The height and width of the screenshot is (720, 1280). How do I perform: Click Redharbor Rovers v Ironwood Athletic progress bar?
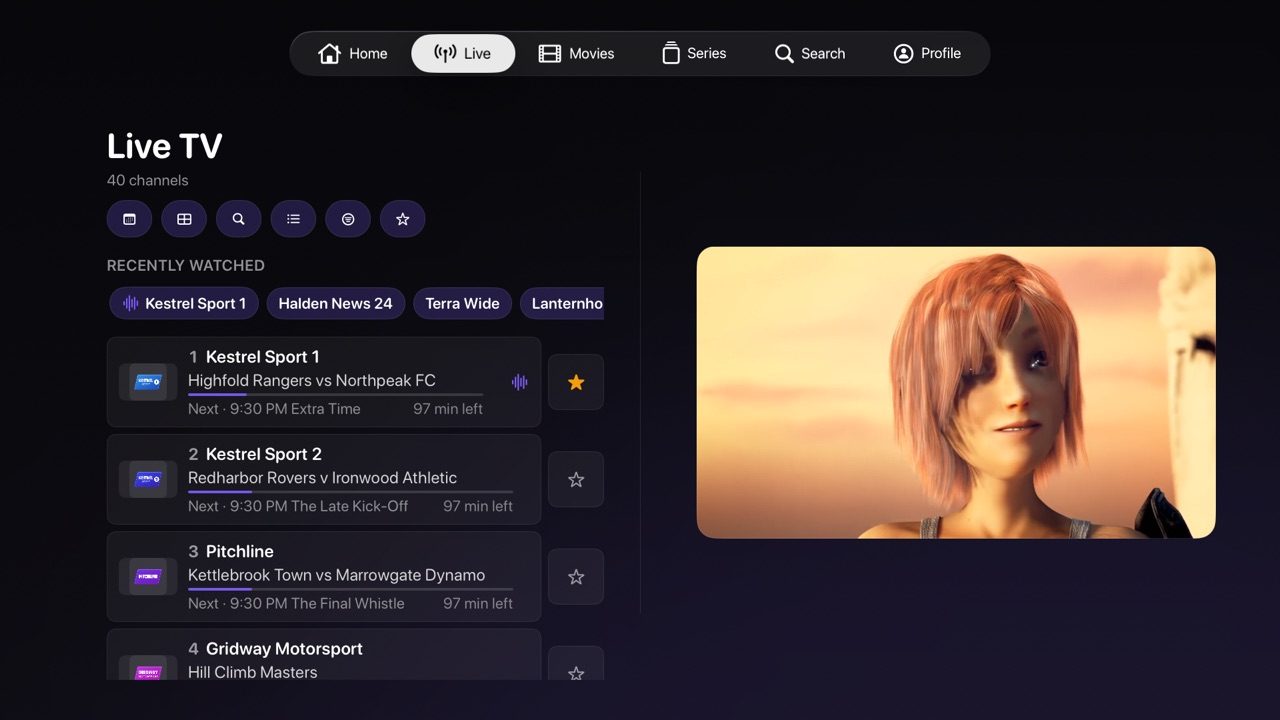coord(351,492)
